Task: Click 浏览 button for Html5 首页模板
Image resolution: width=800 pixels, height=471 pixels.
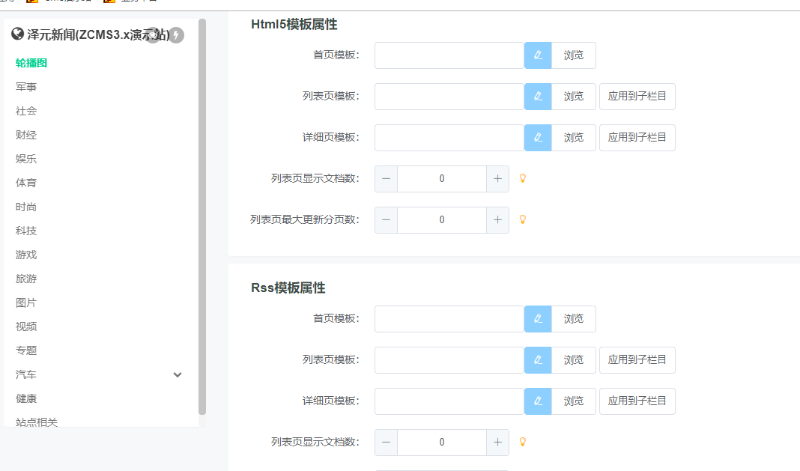Action: tap(573, 55)
